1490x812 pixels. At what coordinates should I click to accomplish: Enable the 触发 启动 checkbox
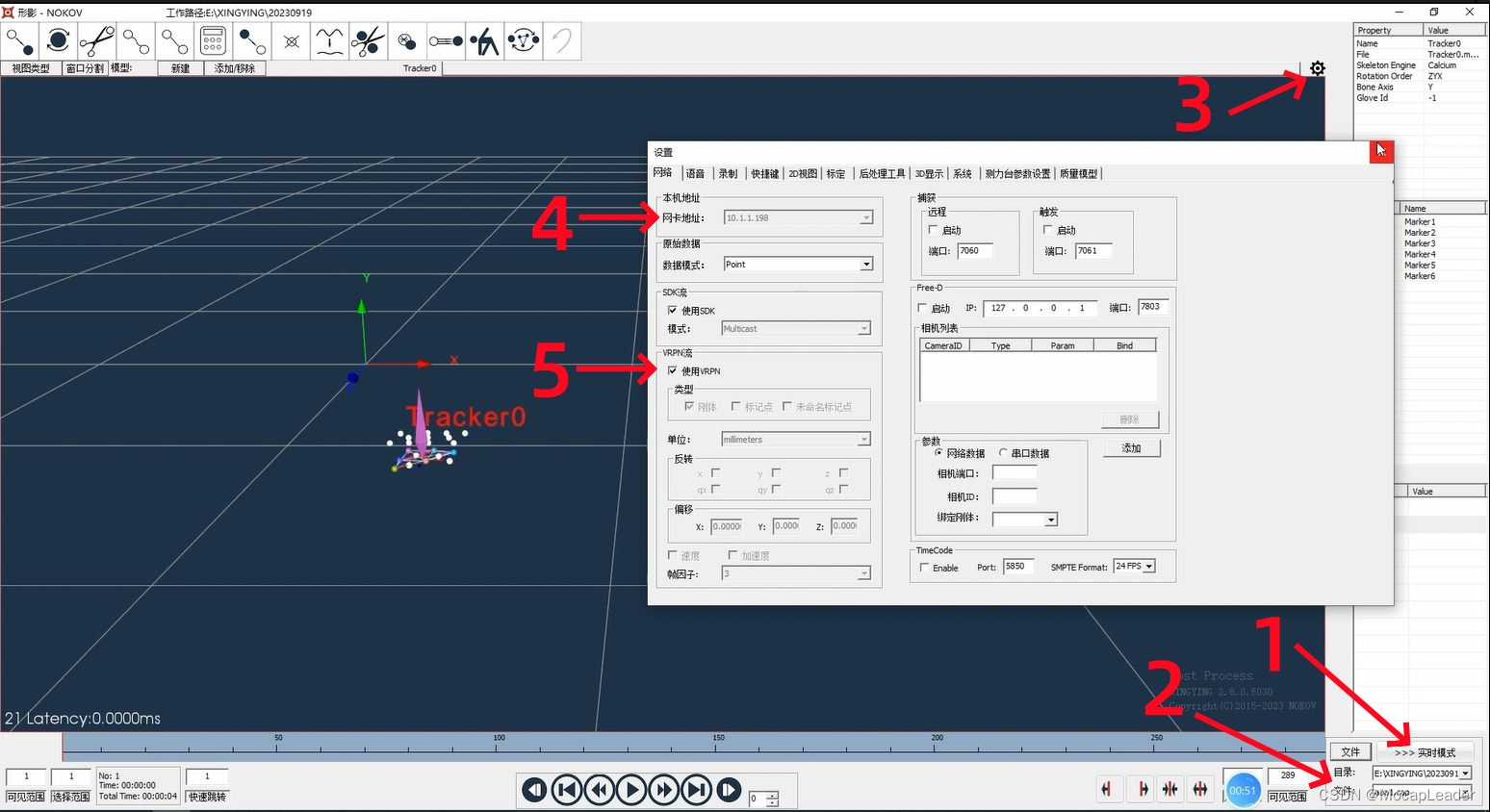pos(1048,230)
